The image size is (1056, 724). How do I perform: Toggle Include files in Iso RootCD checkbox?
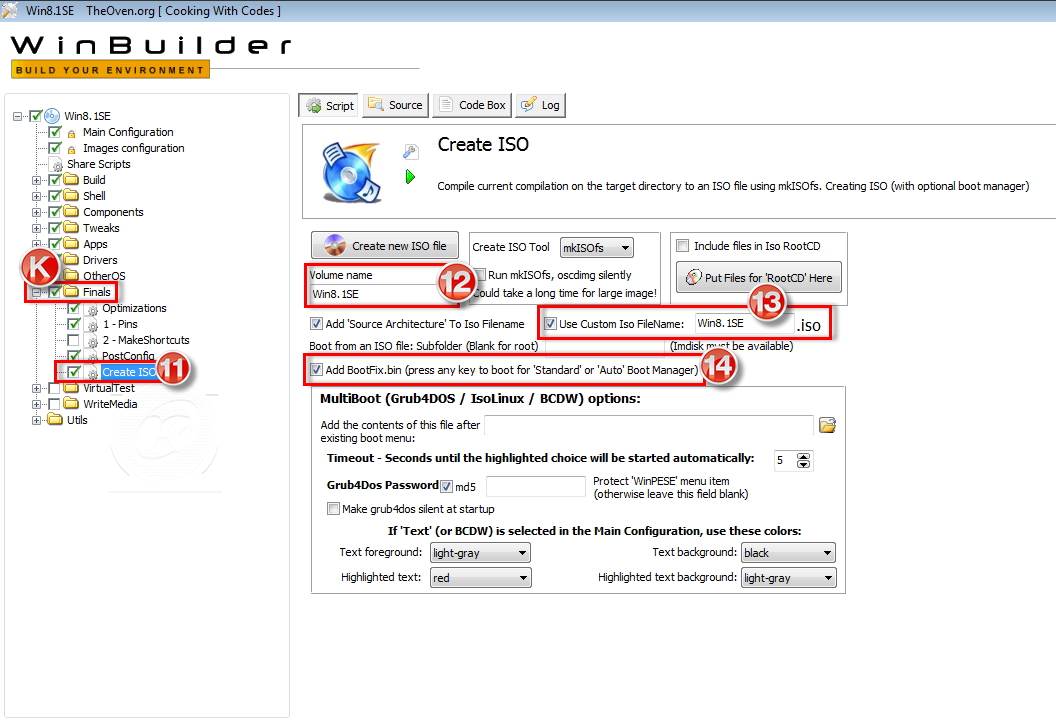(682, 246)
